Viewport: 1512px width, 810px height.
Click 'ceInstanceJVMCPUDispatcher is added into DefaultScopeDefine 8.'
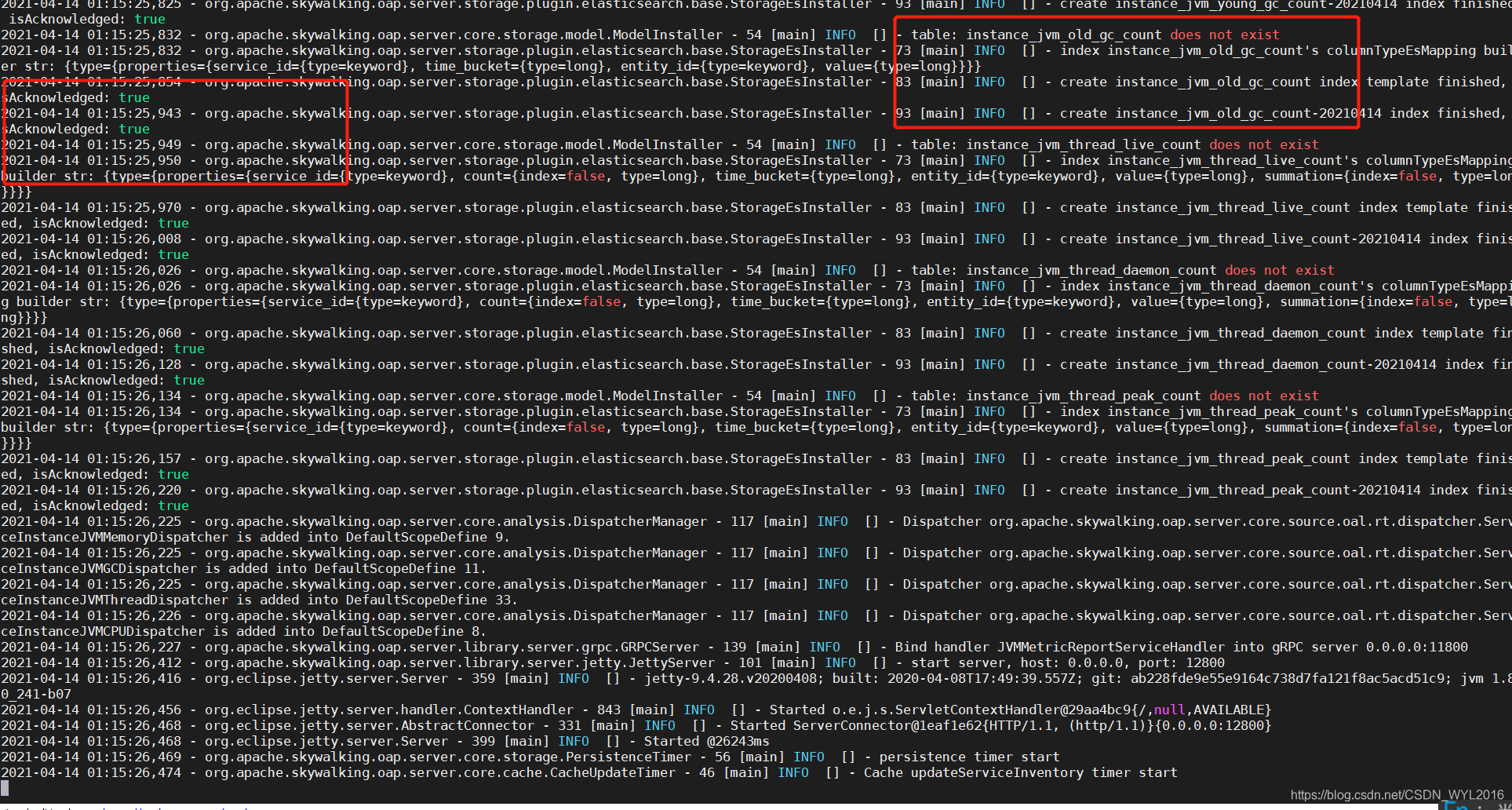[x=243, y=631]
